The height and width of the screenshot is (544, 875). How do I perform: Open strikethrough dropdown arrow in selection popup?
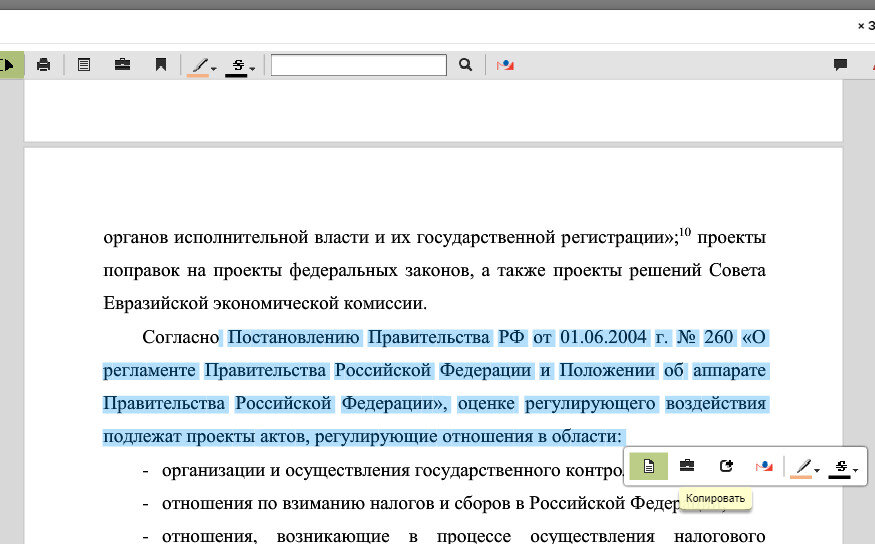855,470
